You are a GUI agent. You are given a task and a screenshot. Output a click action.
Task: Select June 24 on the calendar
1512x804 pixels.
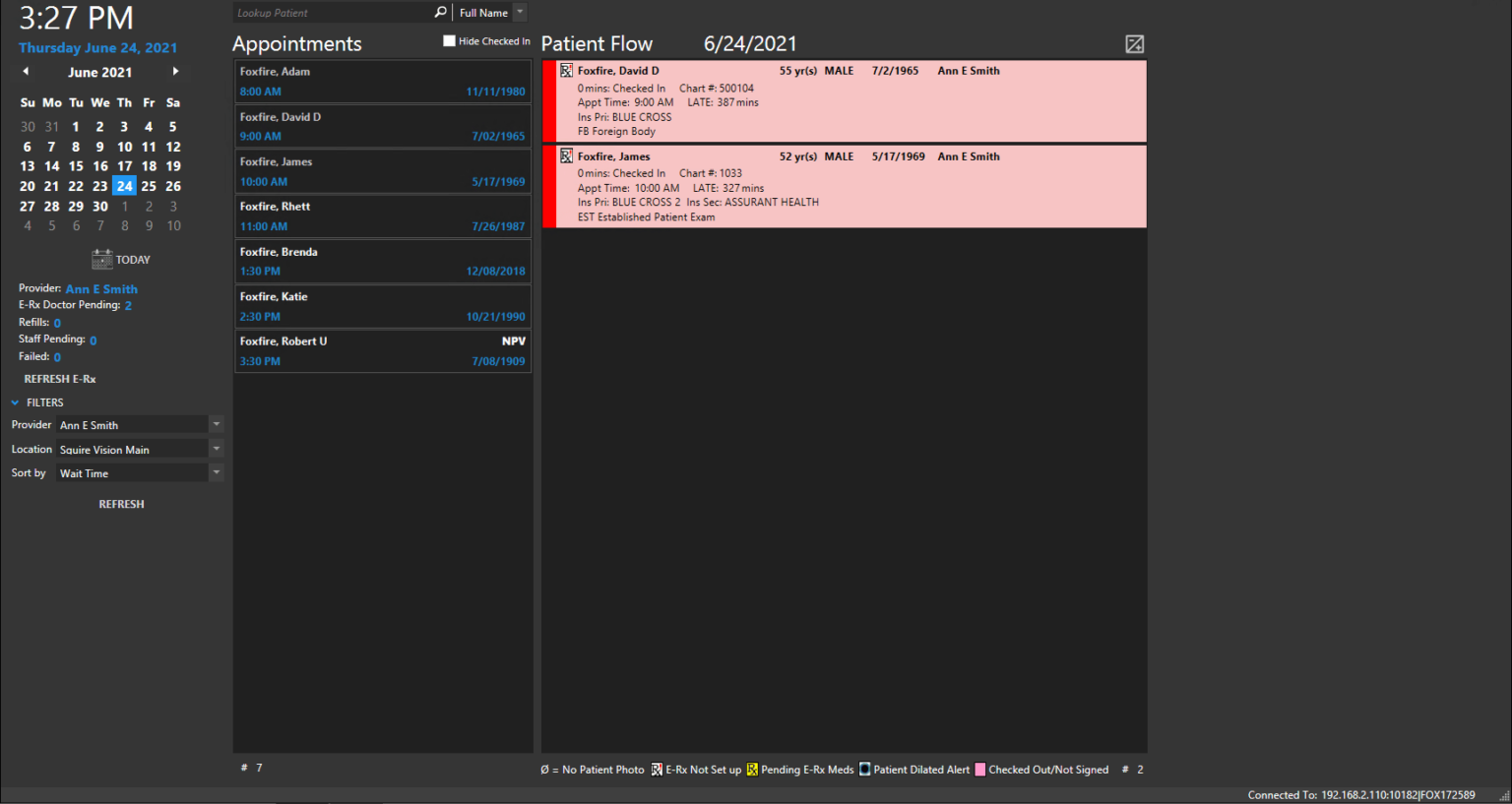(x=124, y=186)
